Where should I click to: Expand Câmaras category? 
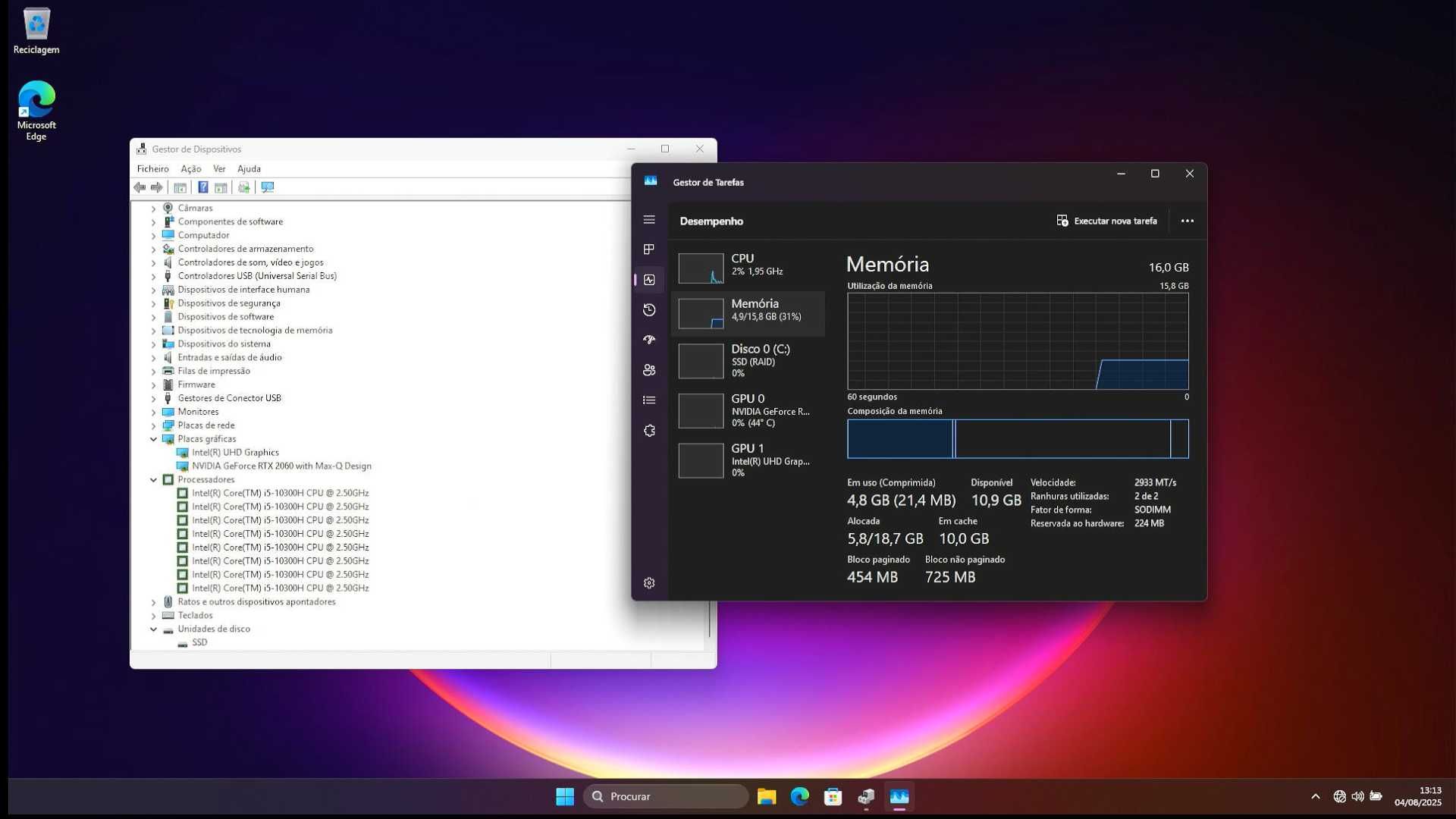154,209
